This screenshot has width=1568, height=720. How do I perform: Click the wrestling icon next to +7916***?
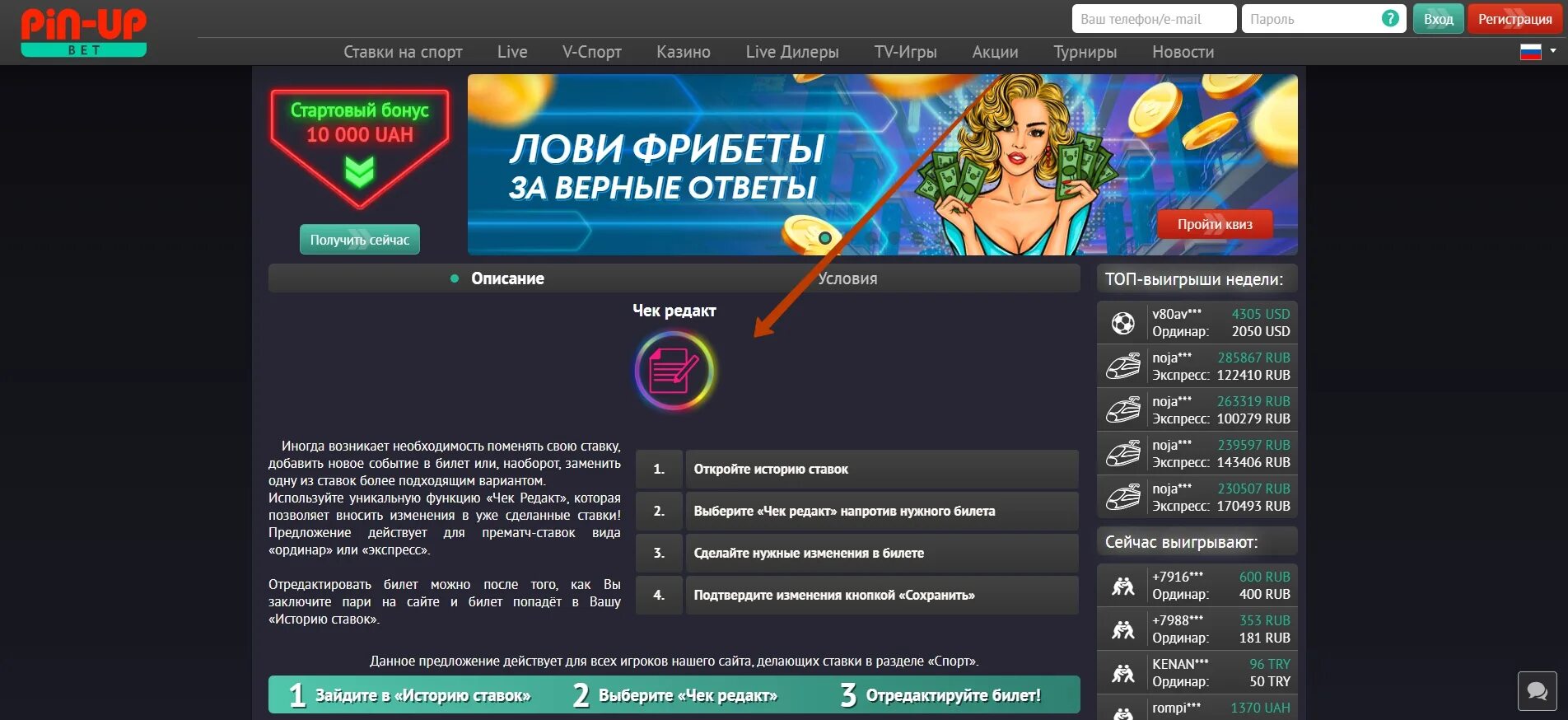point(1122,586)
